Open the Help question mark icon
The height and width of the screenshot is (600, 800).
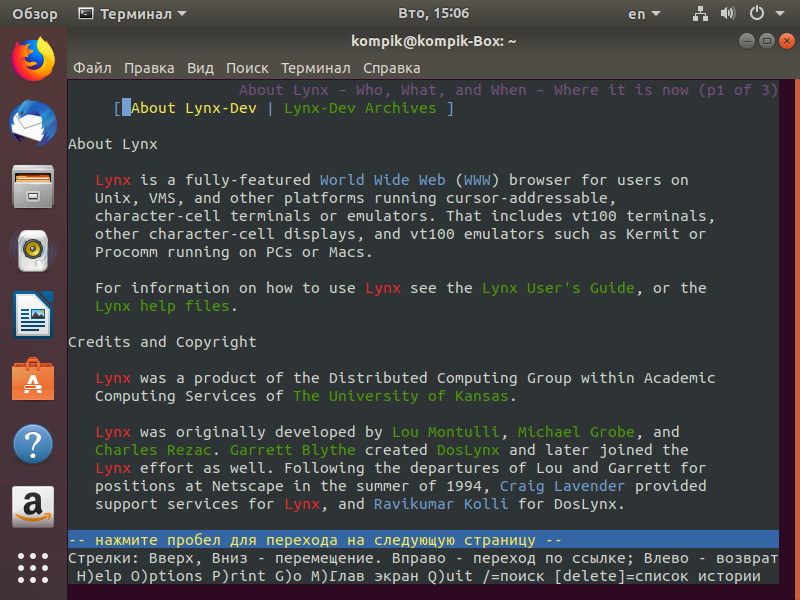click(33, 443)
